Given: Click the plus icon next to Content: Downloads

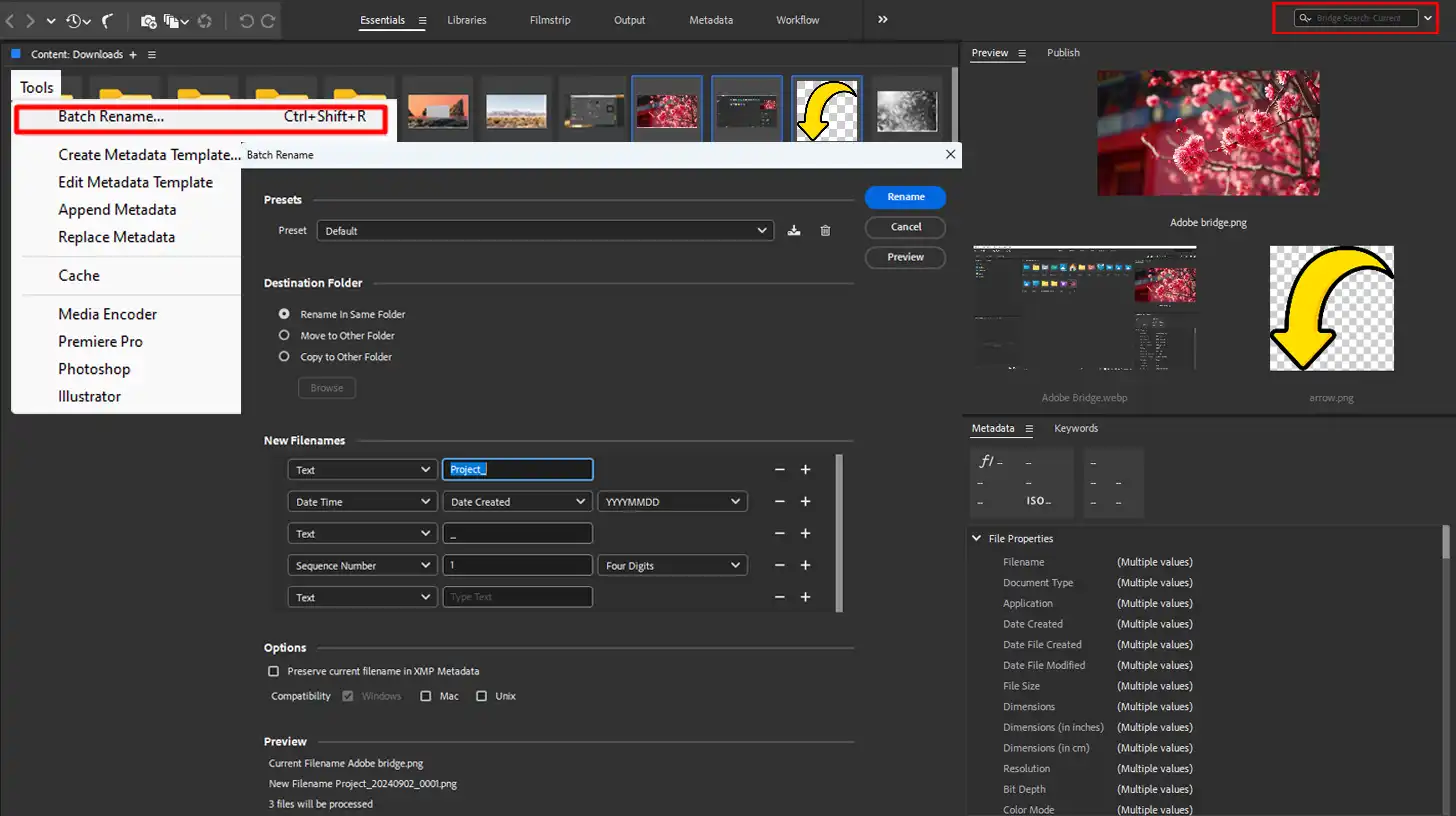Looking at the screenshot, I should click(x=133, y=54).
